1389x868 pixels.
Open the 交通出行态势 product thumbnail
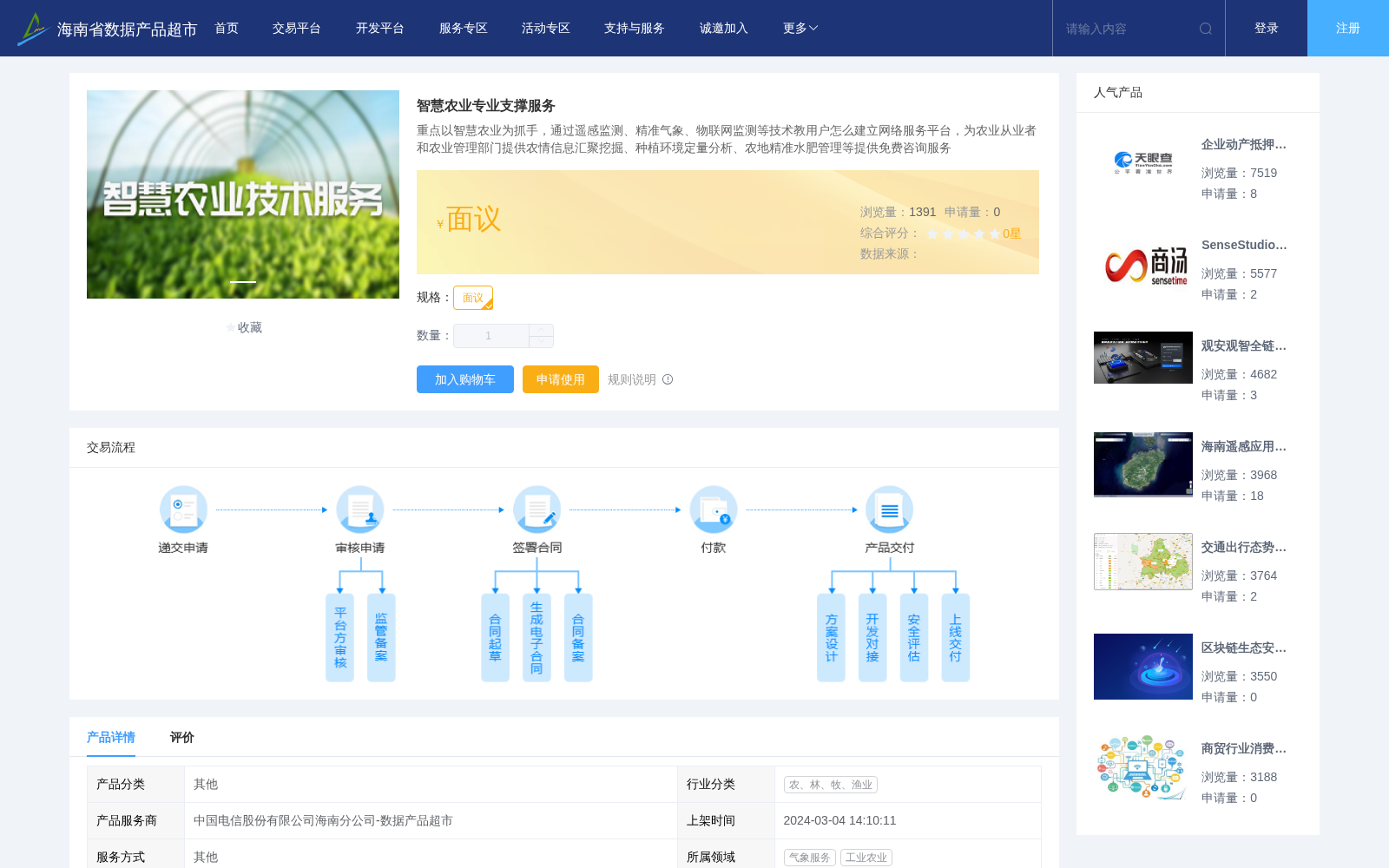tap(1143, 562)
